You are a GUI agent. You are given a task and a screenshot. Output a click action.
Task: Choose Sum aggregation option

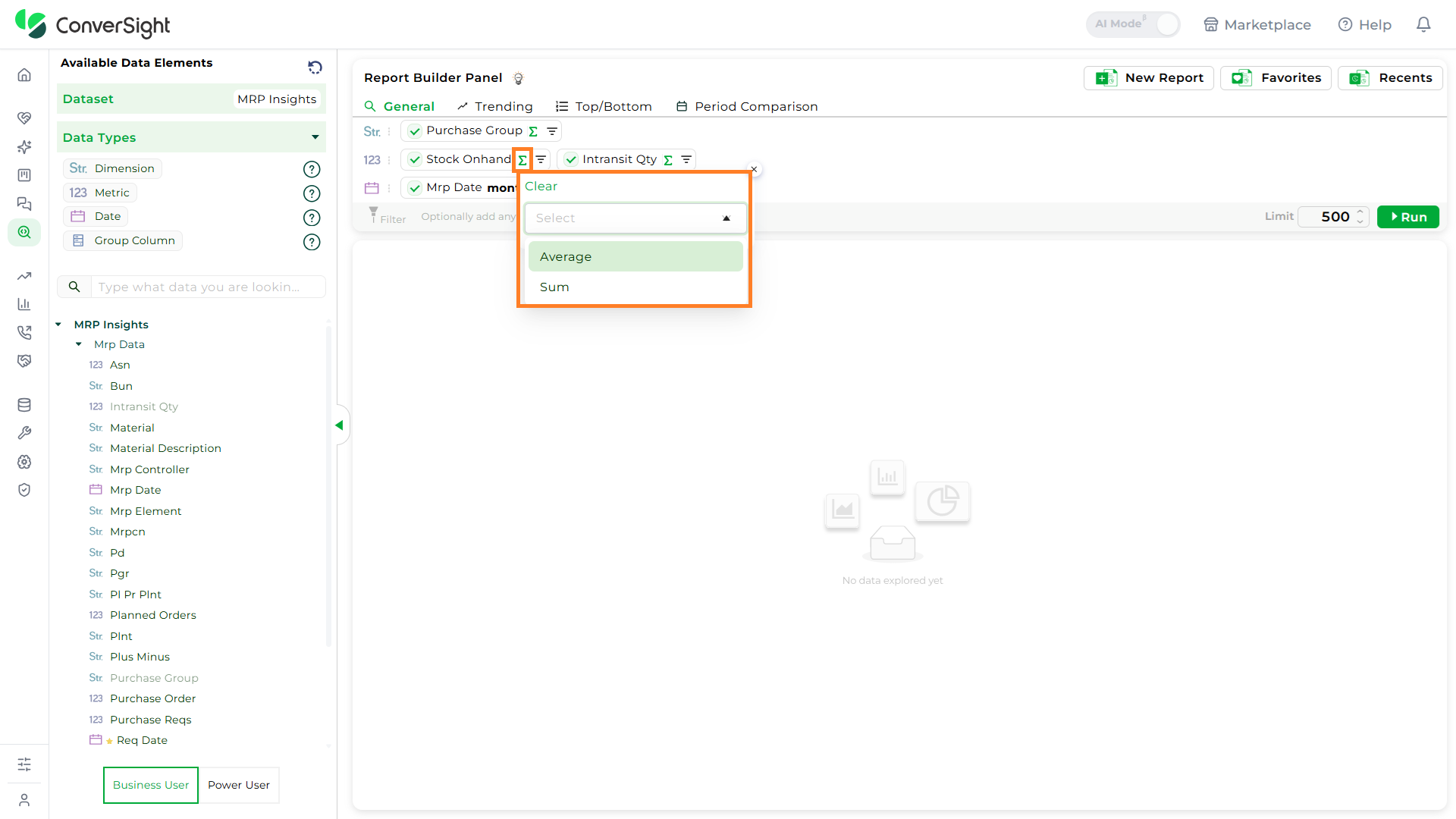point(635,287)
